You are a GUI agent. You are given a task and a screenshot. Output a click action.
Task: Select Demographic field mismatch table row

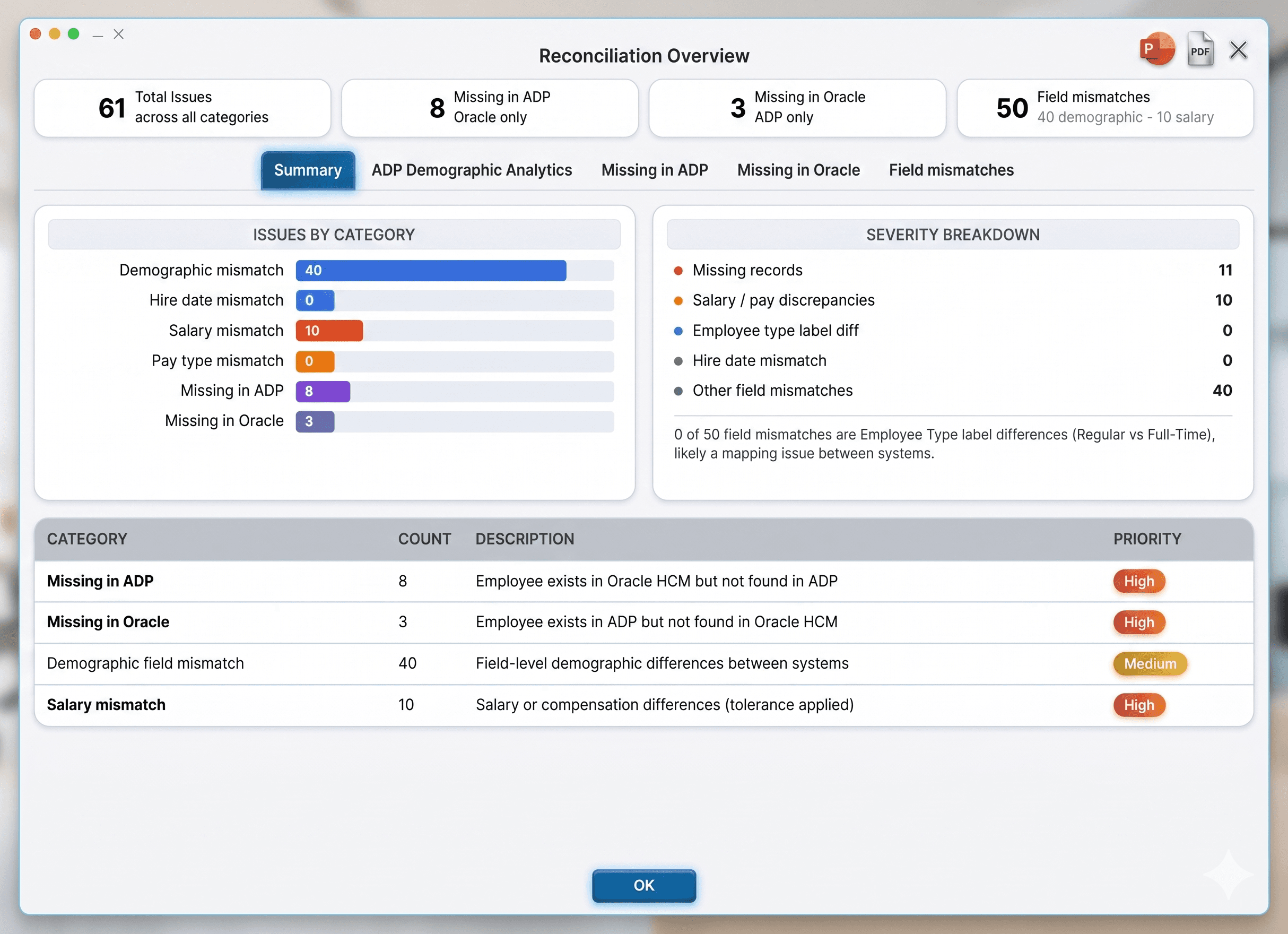(x=643, y=663)
